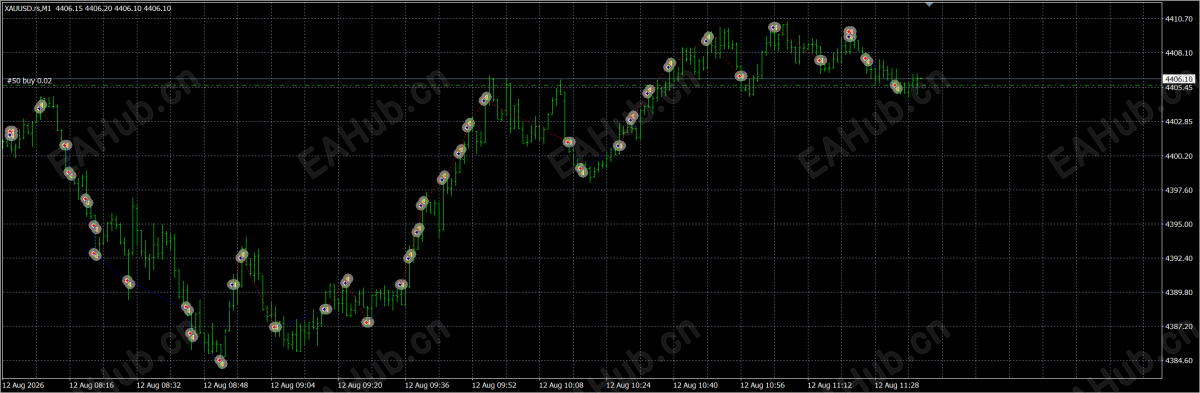Select the last trade marker near 11:28

897,87
